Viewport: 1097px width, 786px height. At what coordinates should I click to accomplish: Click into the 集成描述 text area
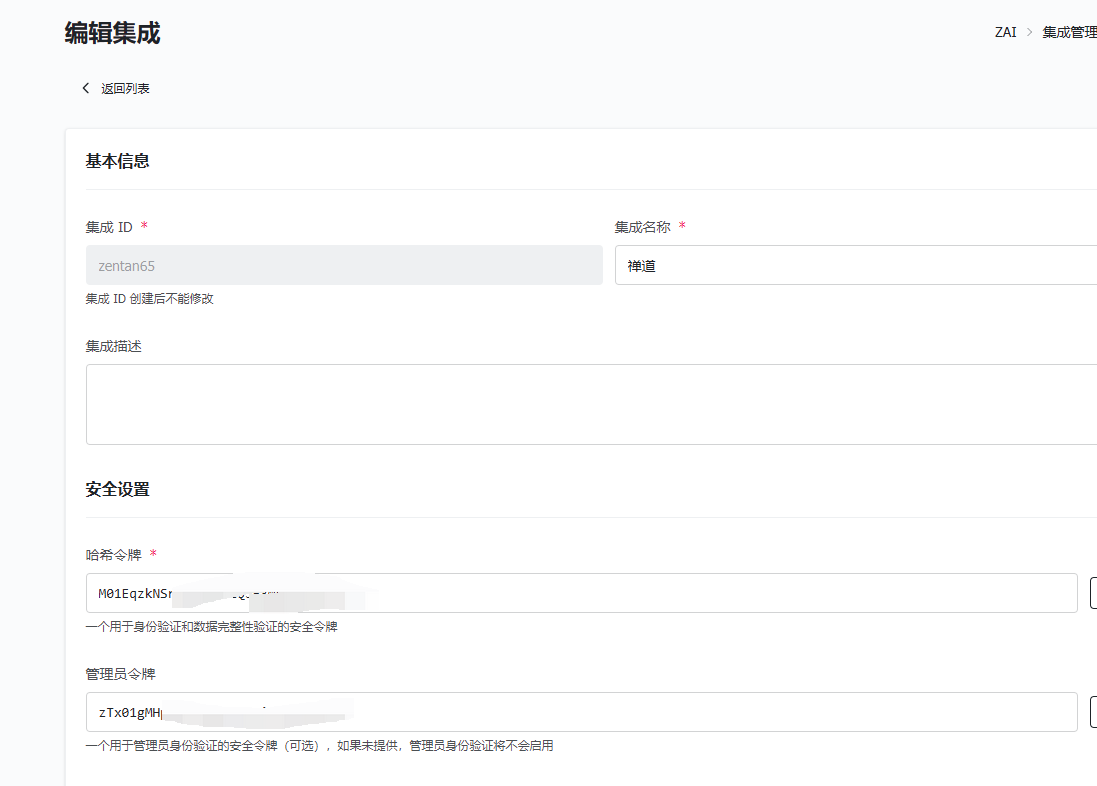591,405
